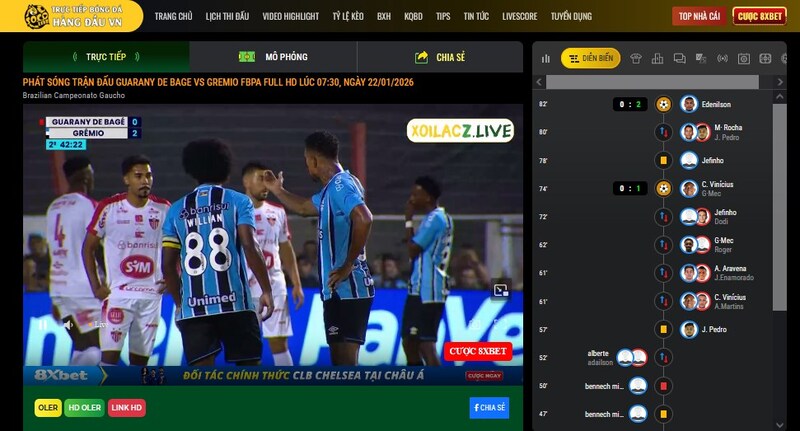Click the football pitch view icon
This screenshot has width=800, height=431.
point(766,58)
